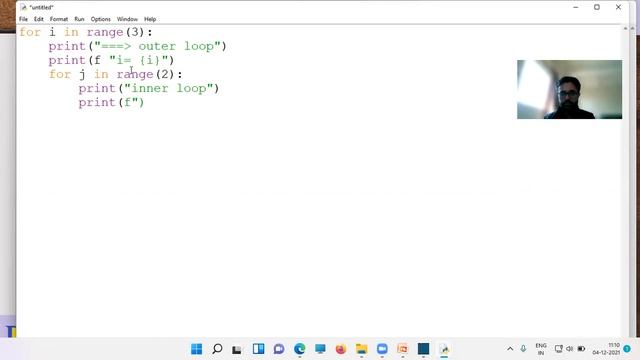Click the volume tray icon
The height and width of the screenshot is (360, 640).
pyautogui.click(x=570, y=349)
